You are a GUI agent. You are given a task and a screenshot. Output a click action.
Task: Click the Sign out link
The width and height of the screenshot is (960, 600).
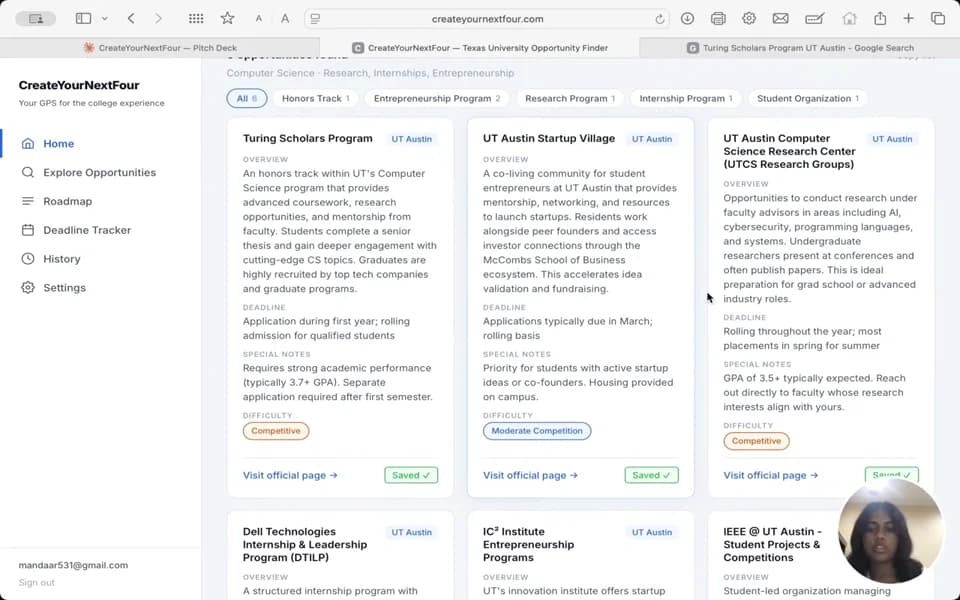click(37, 582)
